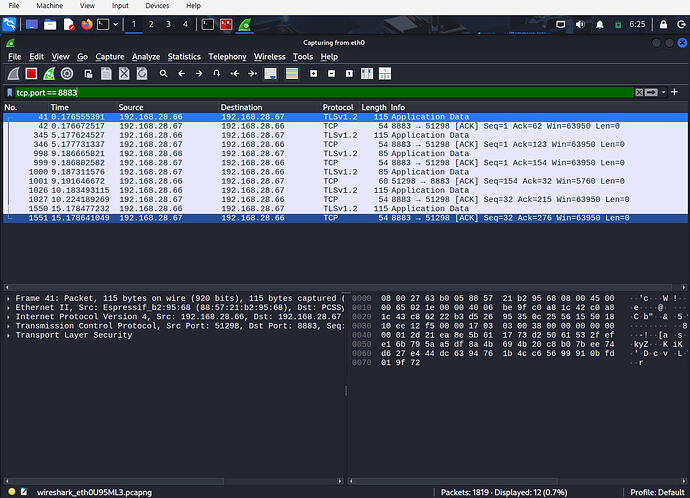Screen dimensions: 690x498
Task: Click Profile: Default in status bar
Action: pos(657,492)
